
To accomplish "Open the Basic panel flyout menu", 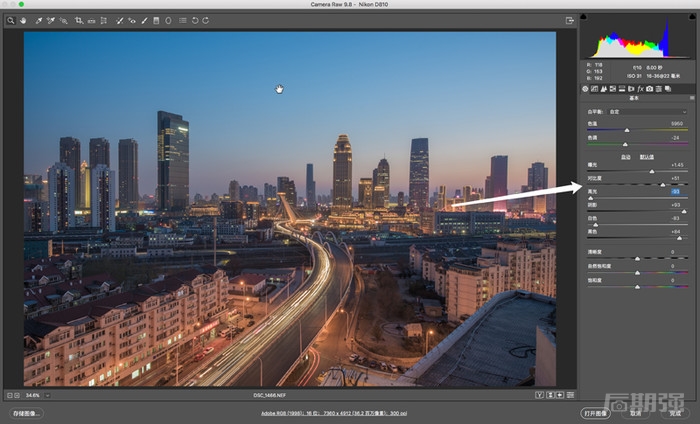I will [x=692, y=98].
